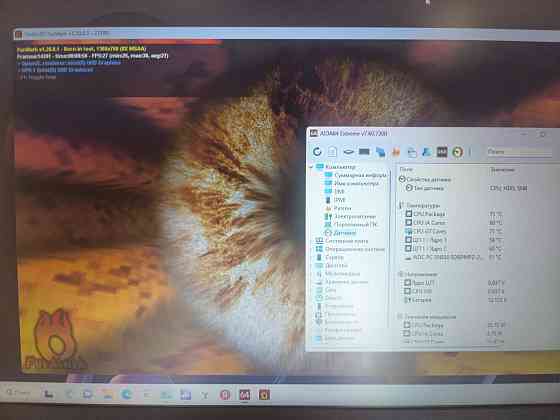Click the Refresh icon in AIDA64 toolbar
The image size is (560, 420).
pyautogui.click(x=317, y=152)
